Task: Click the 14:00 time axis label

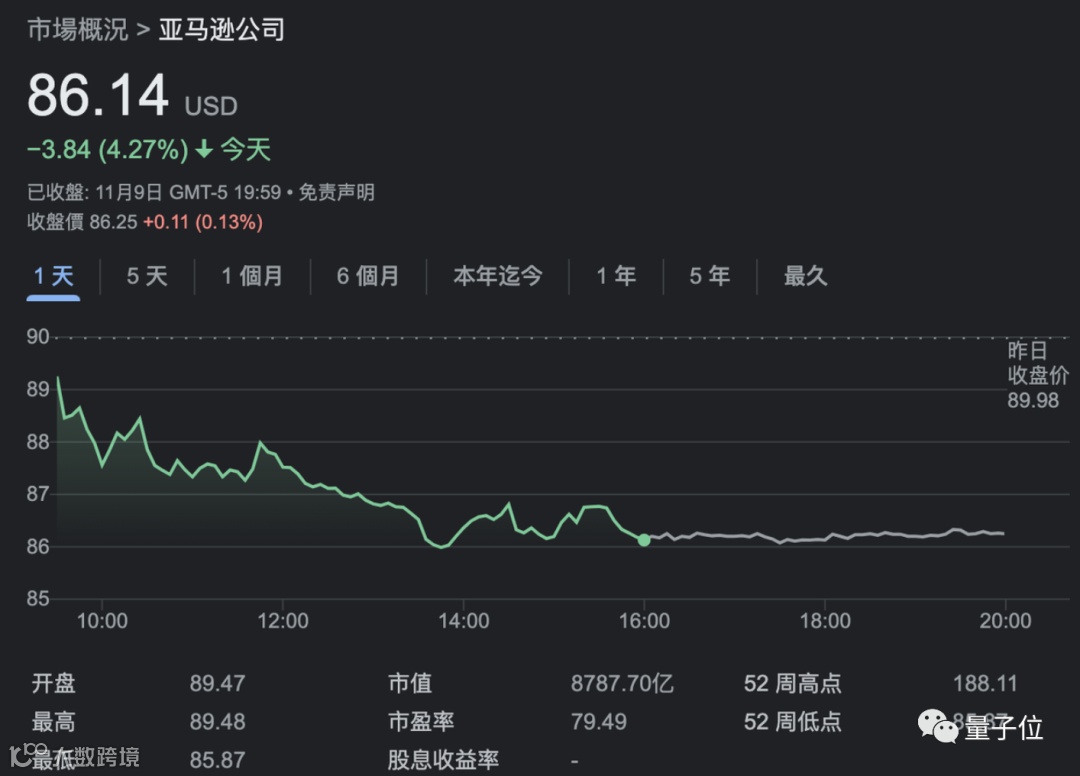Action: pos(464,620)
